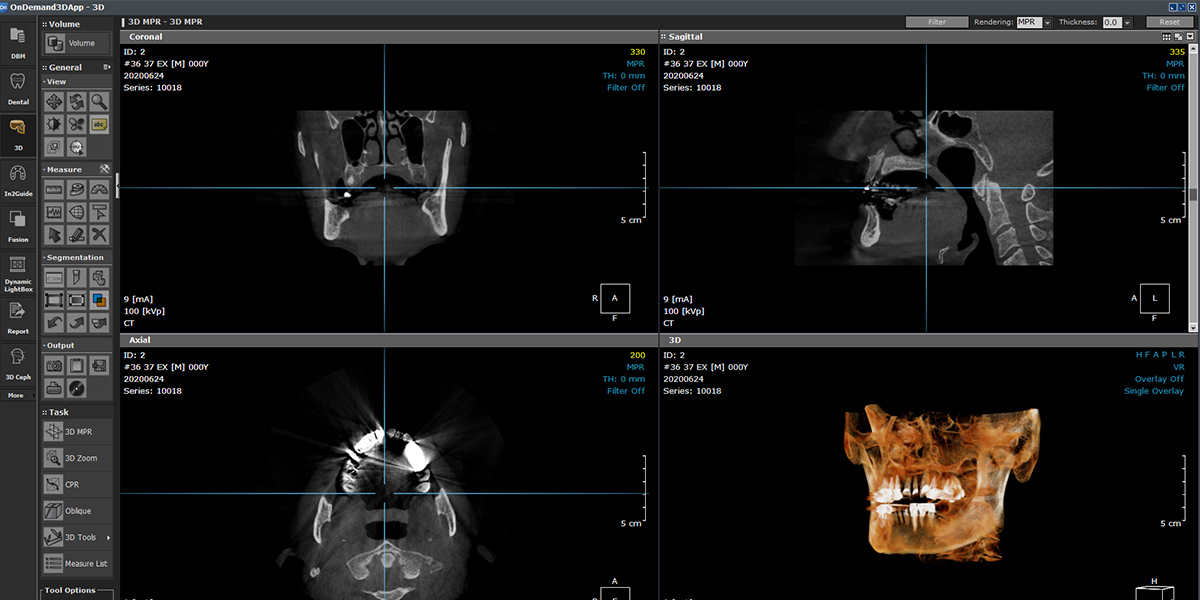Launch the Fusion module
Viewport: 1200px width, 600px height.
click(17, 225)
